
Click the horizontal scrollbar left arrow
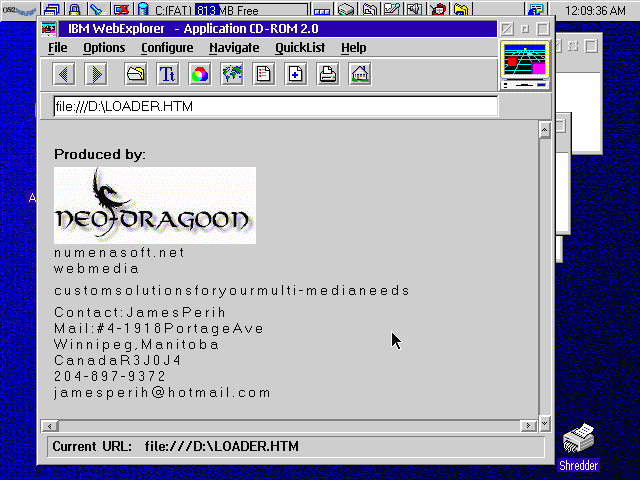pos(50,426)
